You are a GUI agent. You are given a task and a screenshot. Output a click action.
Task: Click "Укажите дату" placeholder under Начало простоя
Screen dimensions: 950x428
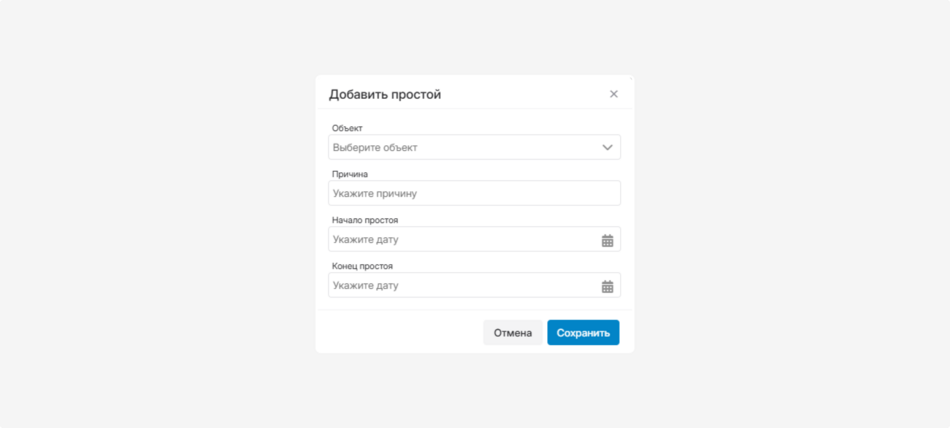366,240
